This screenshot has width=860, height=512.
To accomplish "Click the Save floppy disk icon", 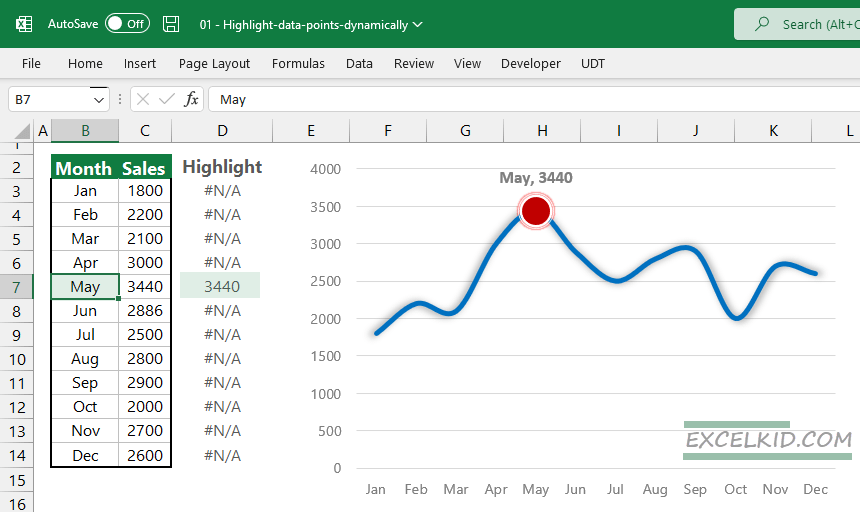I will coord(171,24).
